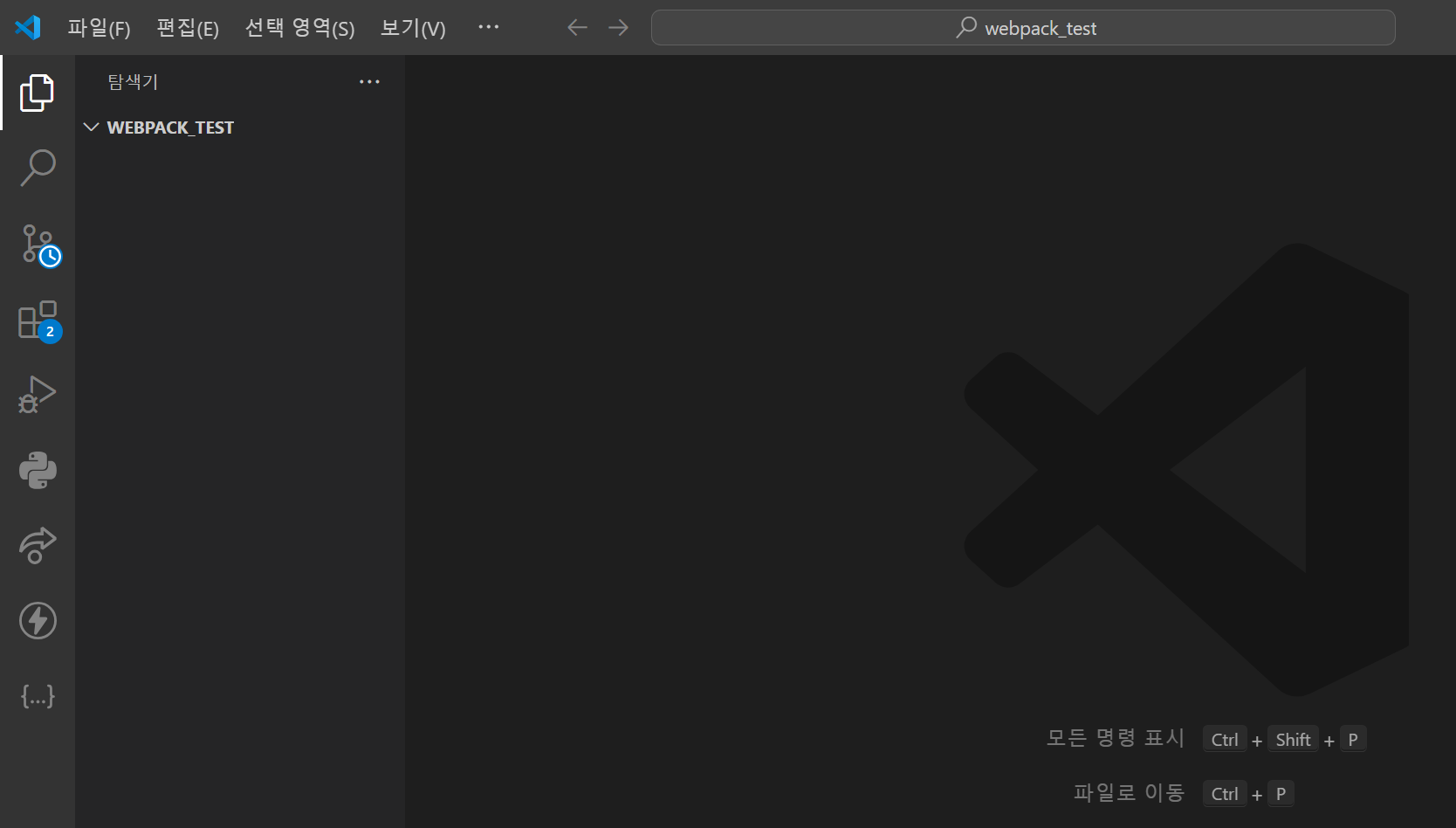
Task: Open the Extensions view with badge 2
Action: [39, 321]
